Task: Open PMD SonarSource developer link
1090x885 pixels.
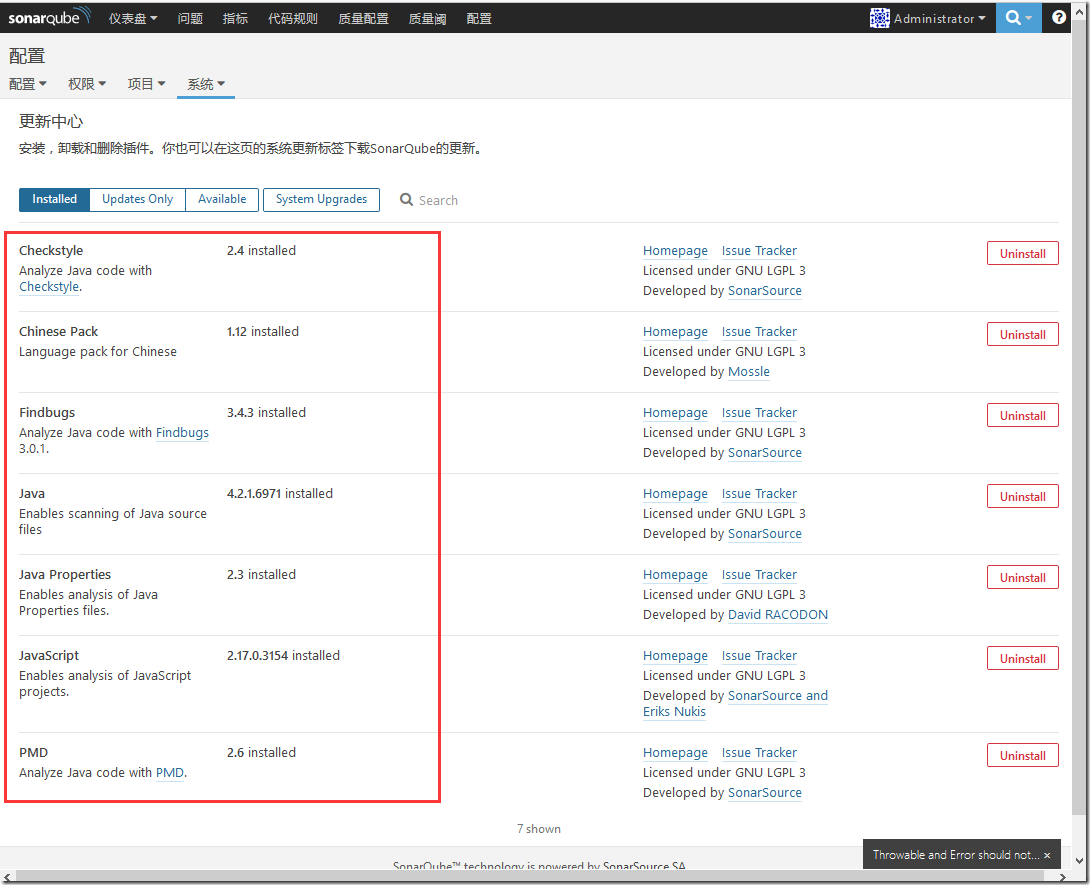Action: [x=765, y=793]
